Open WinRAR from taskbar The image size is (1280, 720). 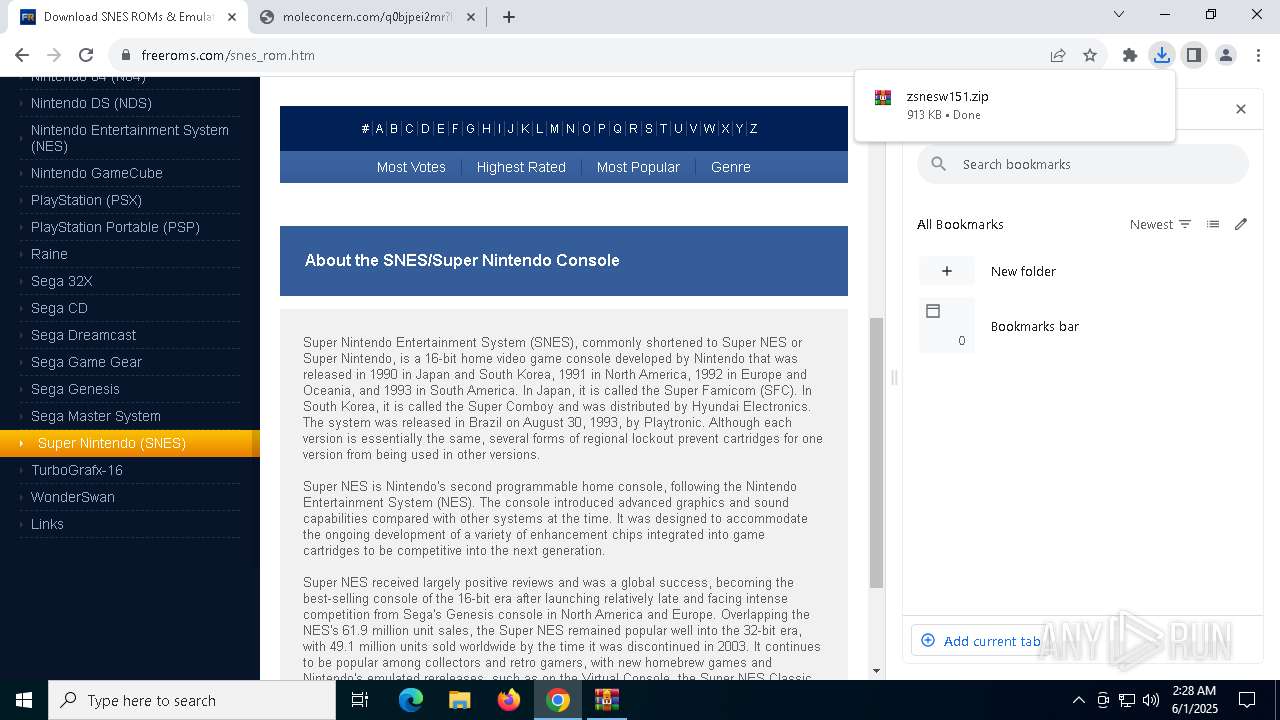pyautogui.click(x=607, y=700)
